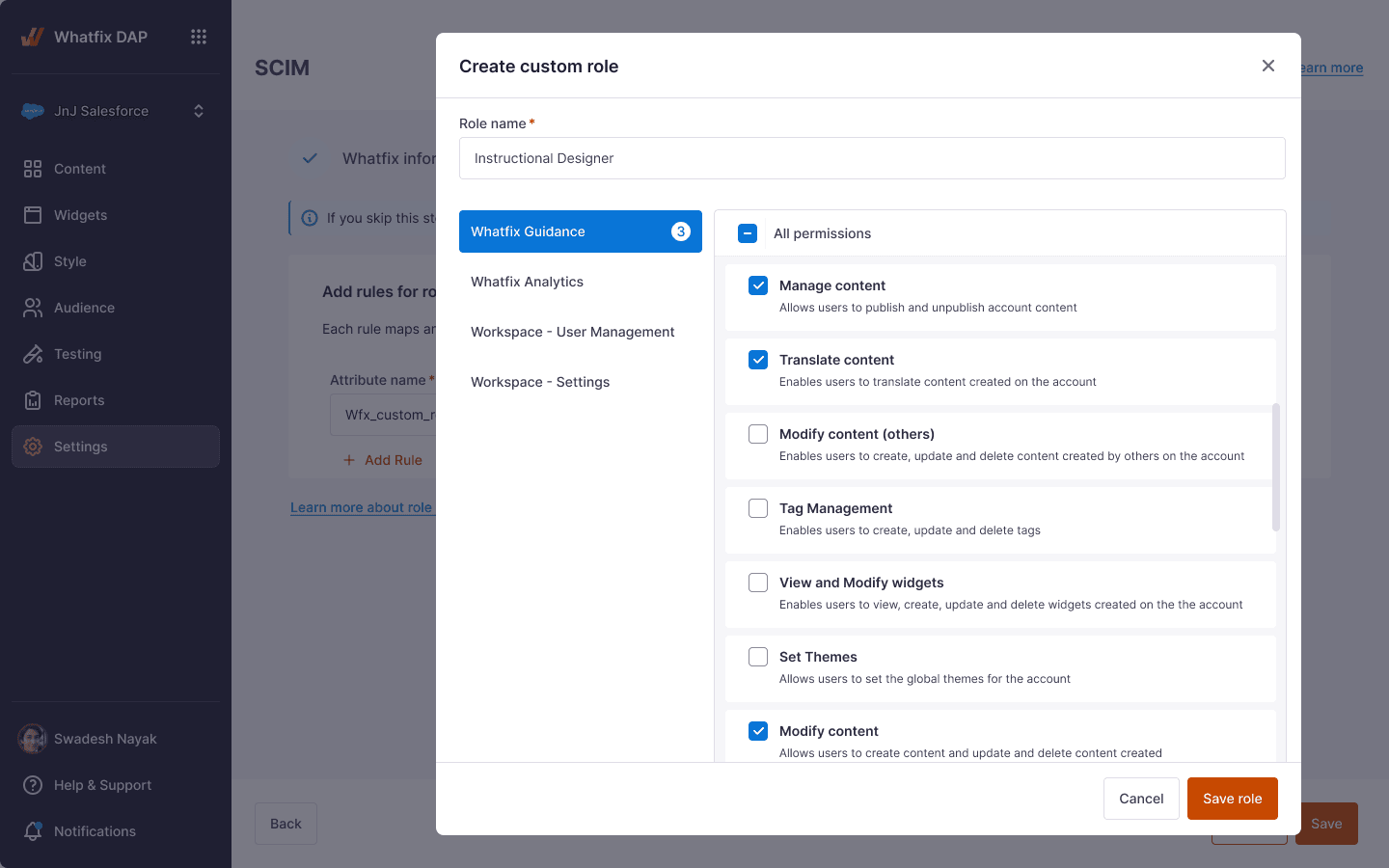
Task: Click the Learn more link at top right
Action: 1332,68
